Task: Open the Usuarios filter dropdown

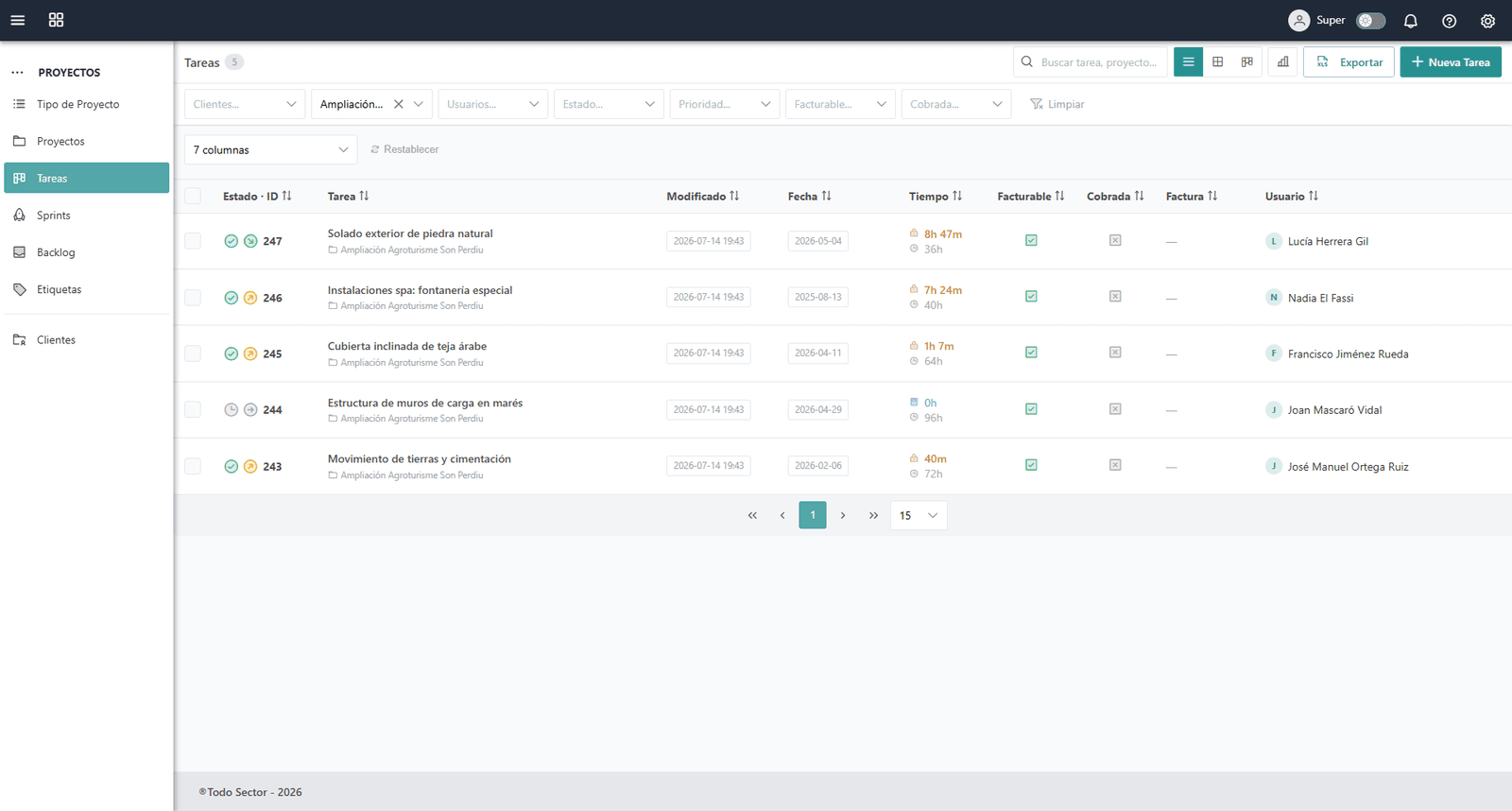Action: (x=493, y=104)
